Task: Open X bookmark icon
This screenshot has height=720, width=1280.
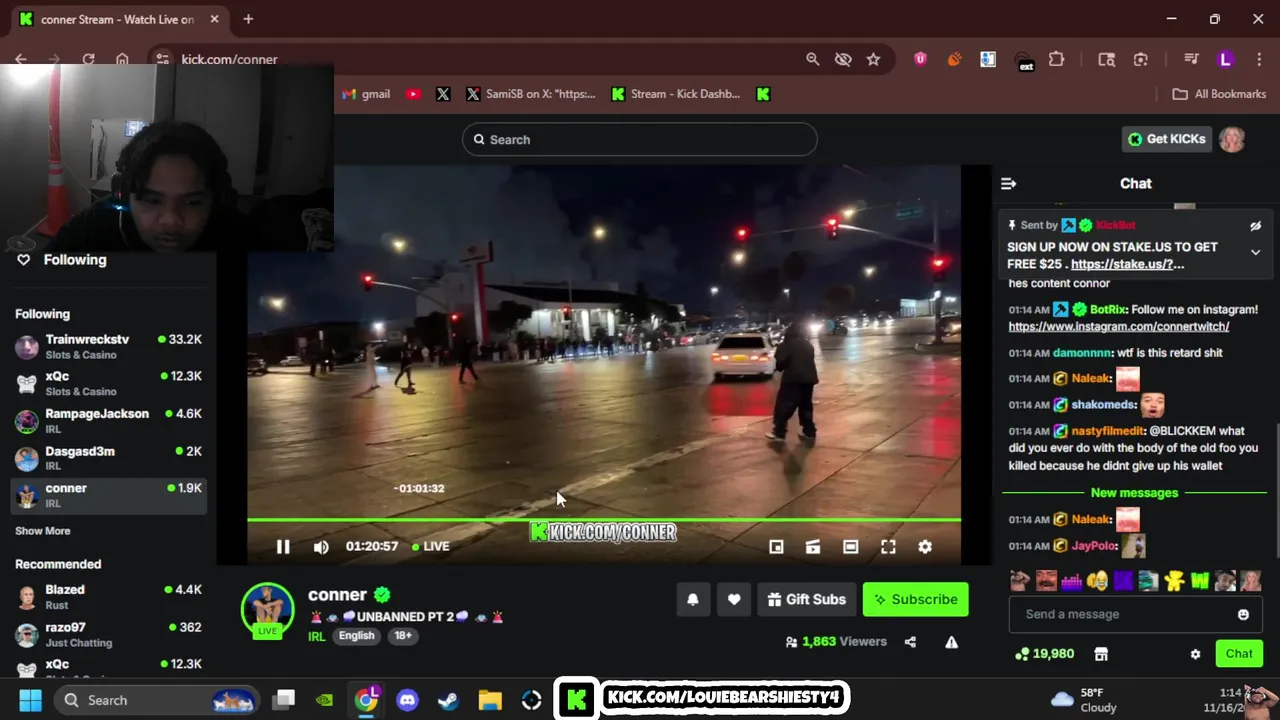Action: (443, 94)
